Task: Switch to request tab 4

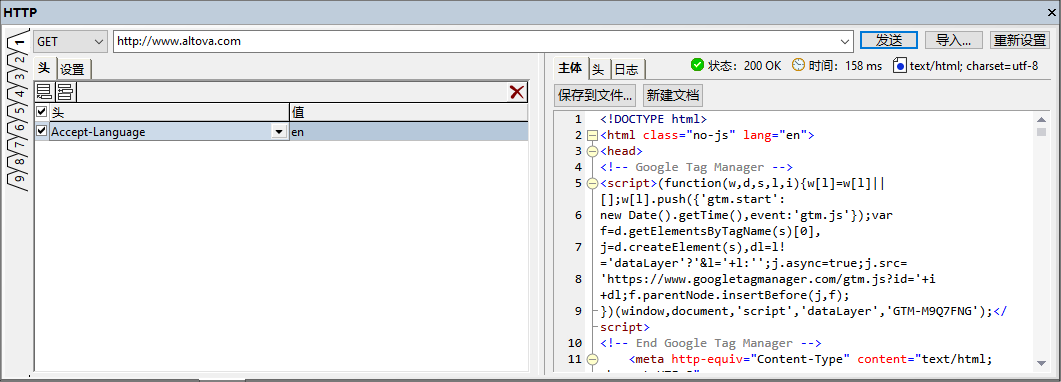Action: (x=20, y=93)
